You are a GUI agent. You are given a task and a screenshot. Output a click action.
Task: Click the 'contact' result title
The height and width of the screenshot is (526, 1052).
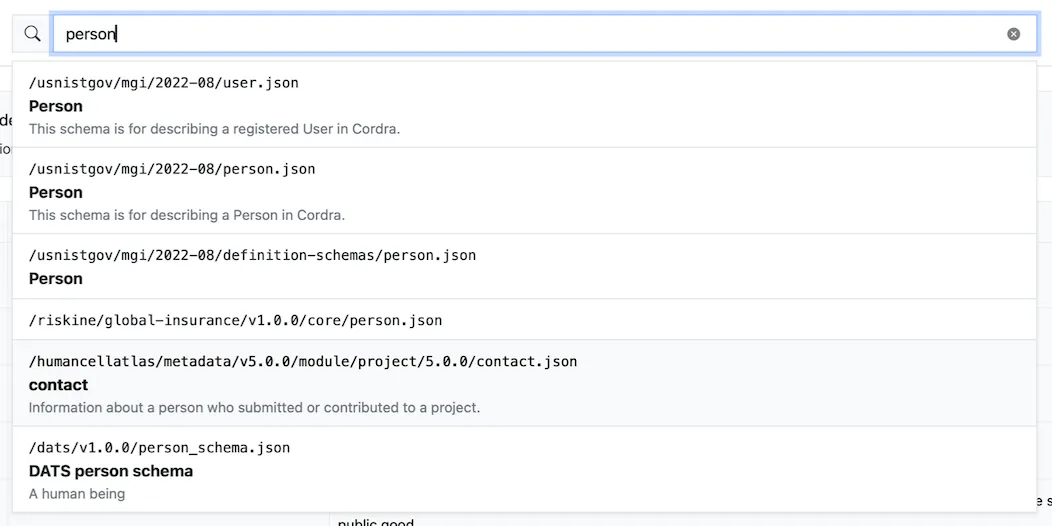[58, 385]
